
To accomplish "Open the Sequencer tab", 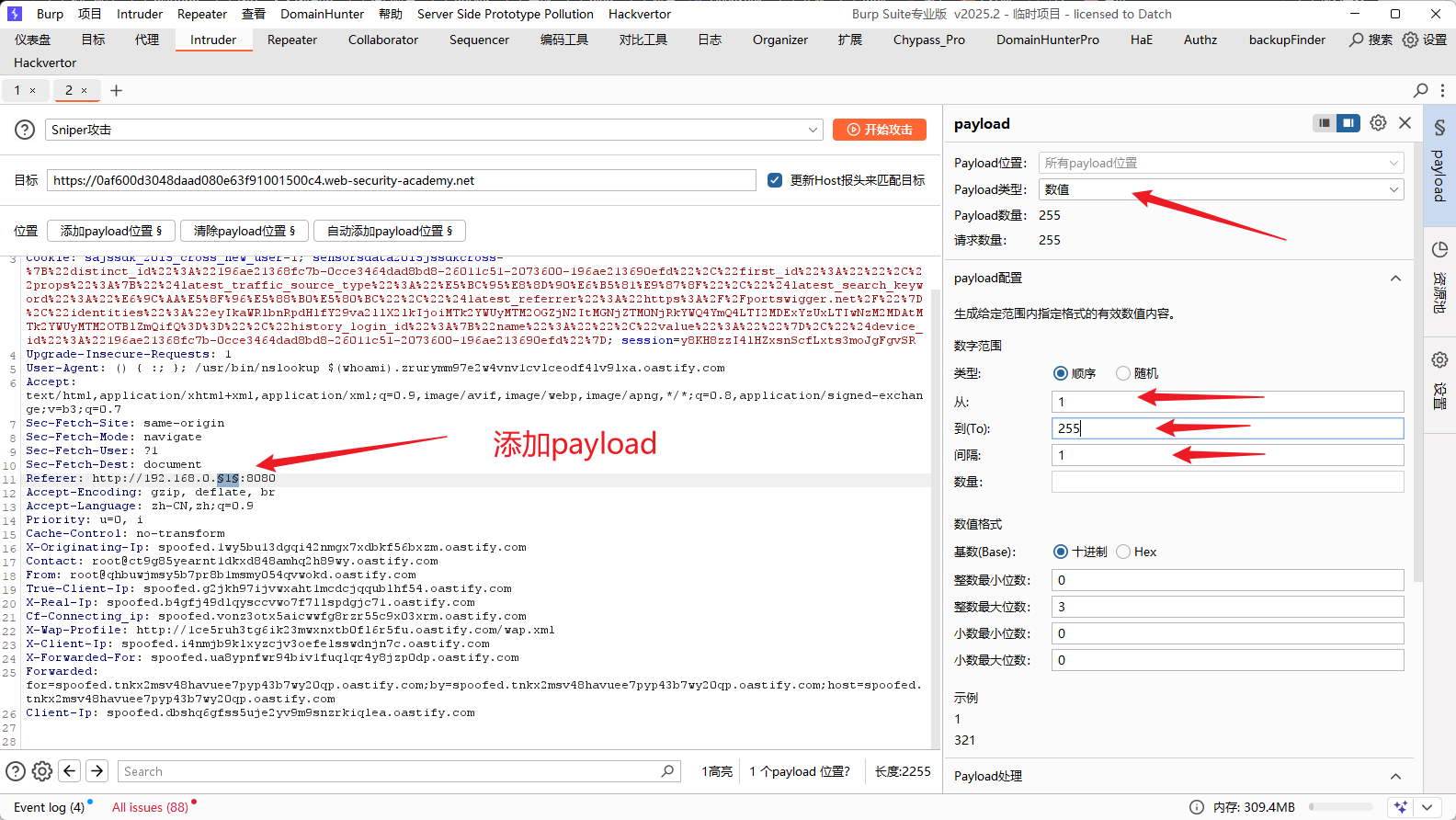I will click(x=479, y=40).
